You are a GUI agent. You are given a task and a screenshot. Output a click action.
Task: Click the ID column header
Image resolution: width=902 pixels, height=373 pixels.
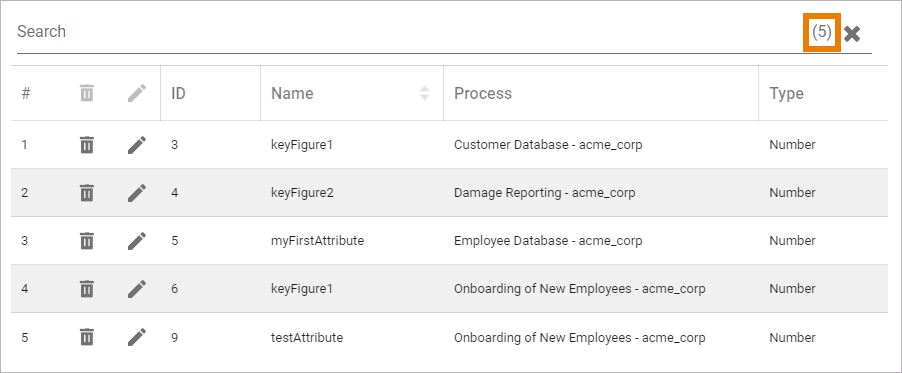click(178, 93)
